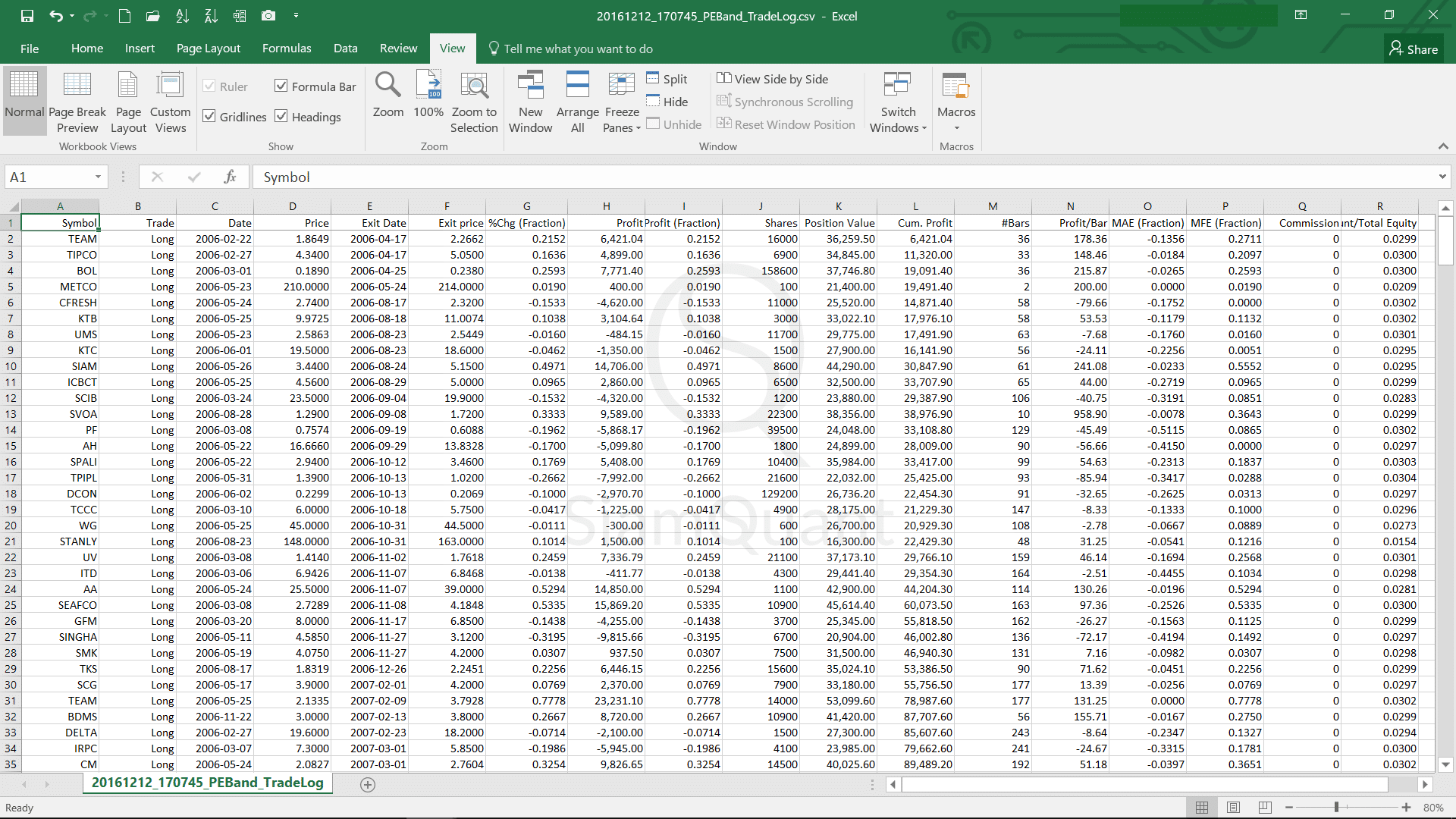Open the Formulas ribbon tab
Viewport: 1456px width, 819px height.
pos(286,49)
